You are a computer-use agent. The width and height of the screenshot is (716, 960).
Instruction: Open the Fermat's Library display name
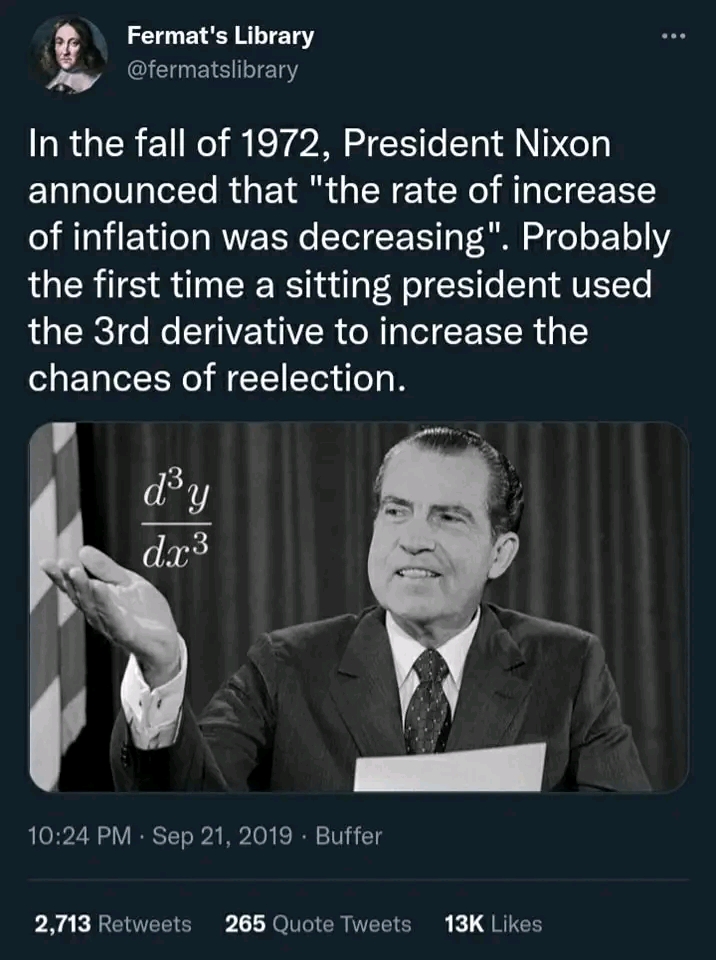click(220, 36)
